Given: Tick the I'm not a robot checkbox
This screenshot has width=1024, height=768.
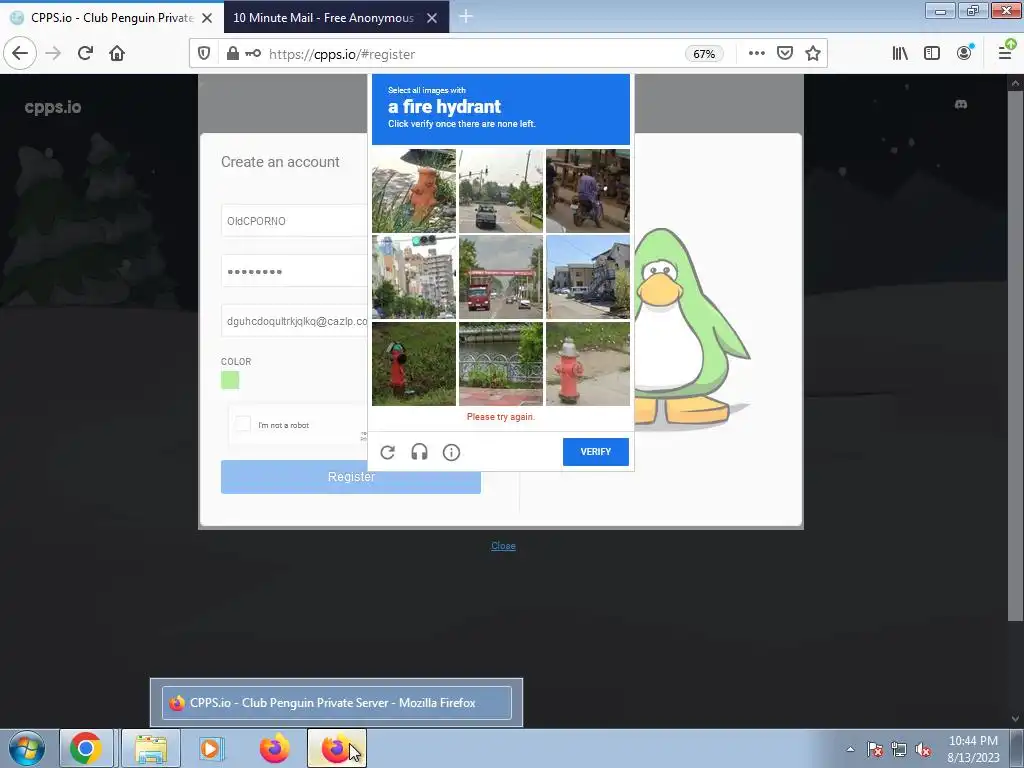Looking at the screenshot, I should 243,424.
